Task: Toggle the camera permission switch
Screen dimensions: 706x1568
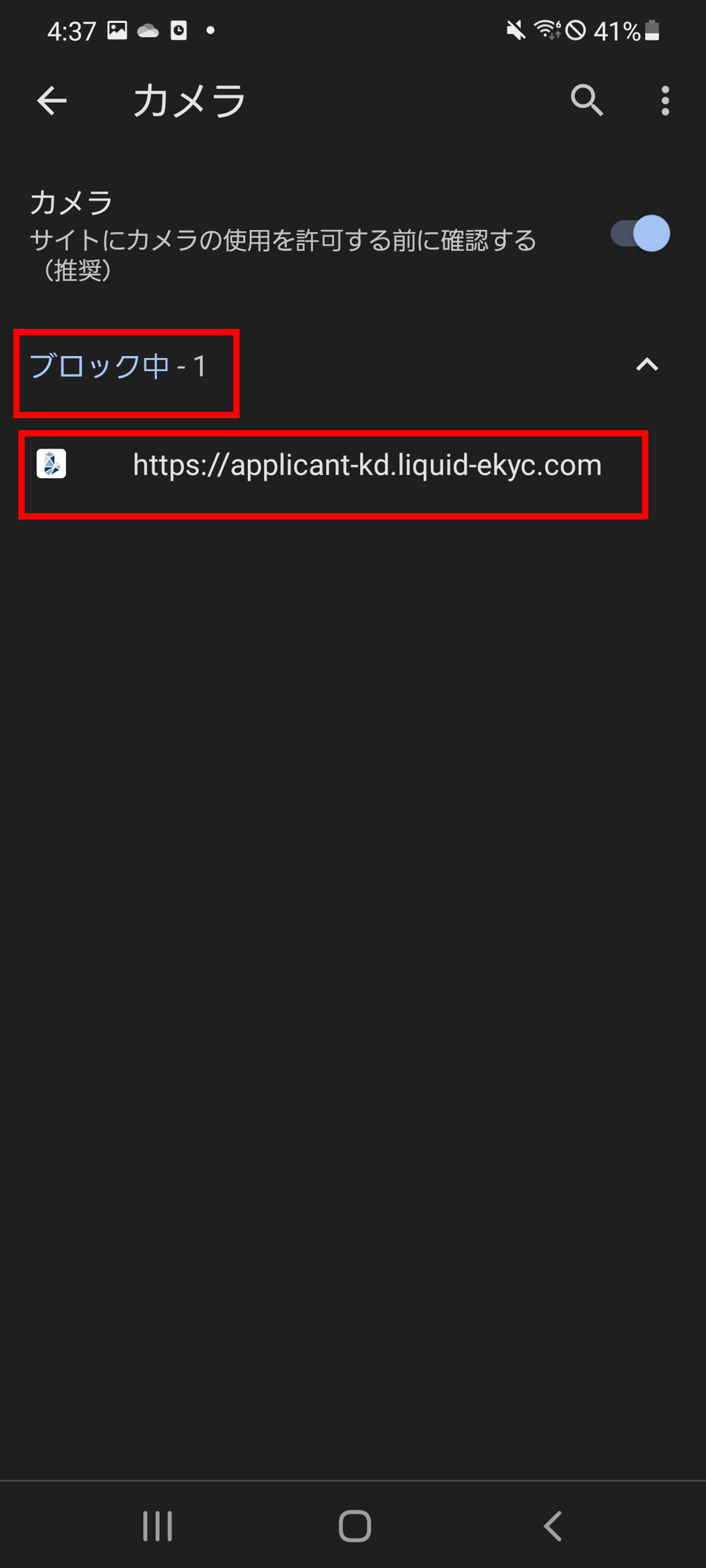Action: (x=640, y=234)
